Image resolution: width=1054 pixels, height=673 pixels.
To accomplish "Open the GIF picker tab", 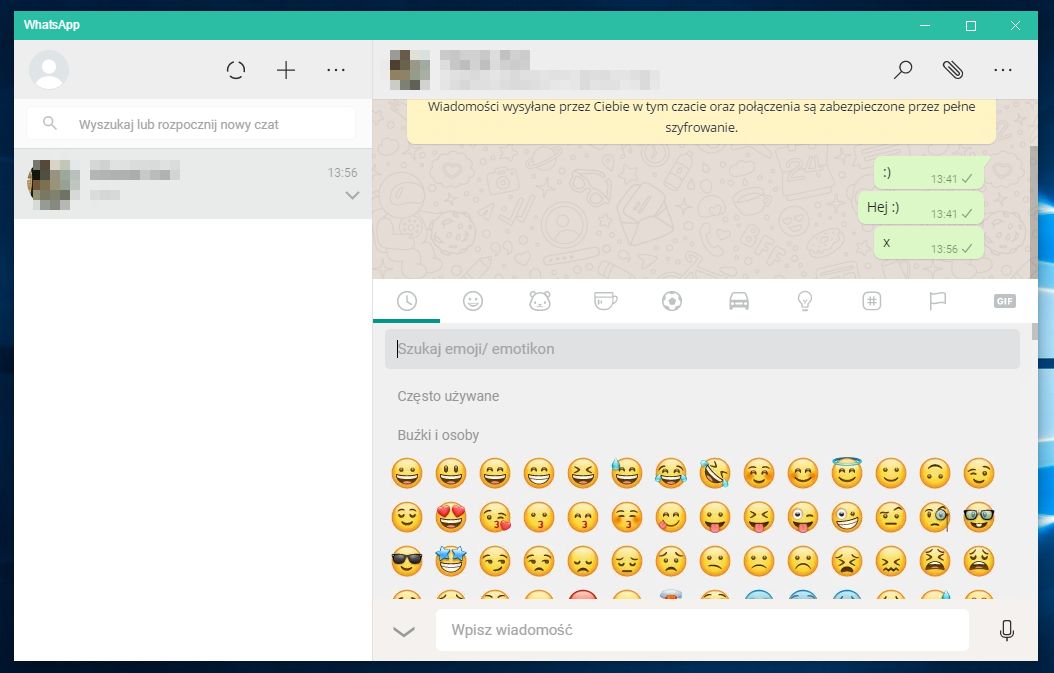I will (1004, 301).
